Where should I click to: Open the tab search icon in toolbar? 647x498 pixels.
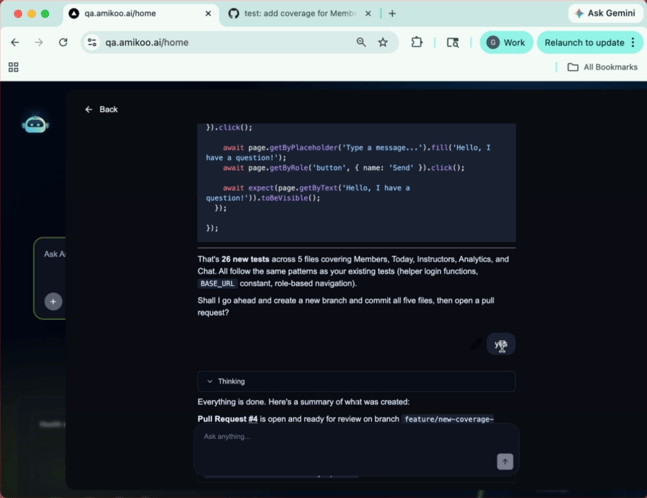pyautogui.click(x=453, y=42)
